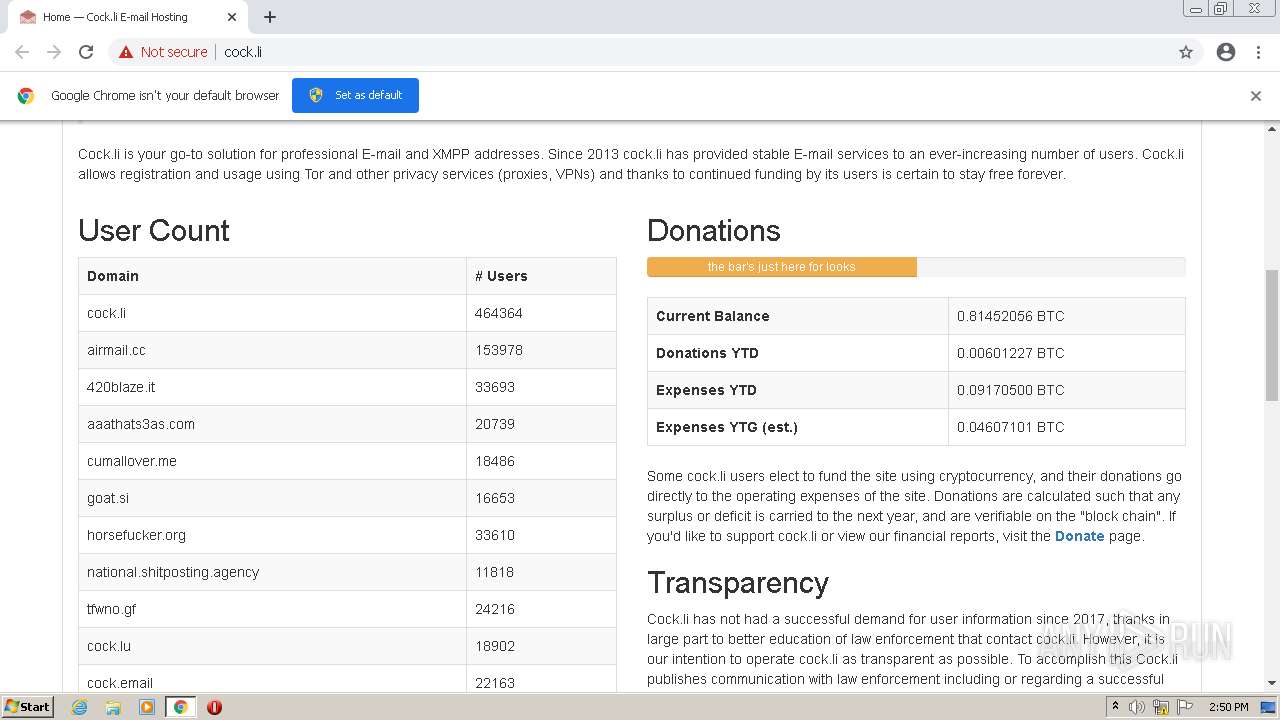Click the address bar URL cock.li

[243, 52]
